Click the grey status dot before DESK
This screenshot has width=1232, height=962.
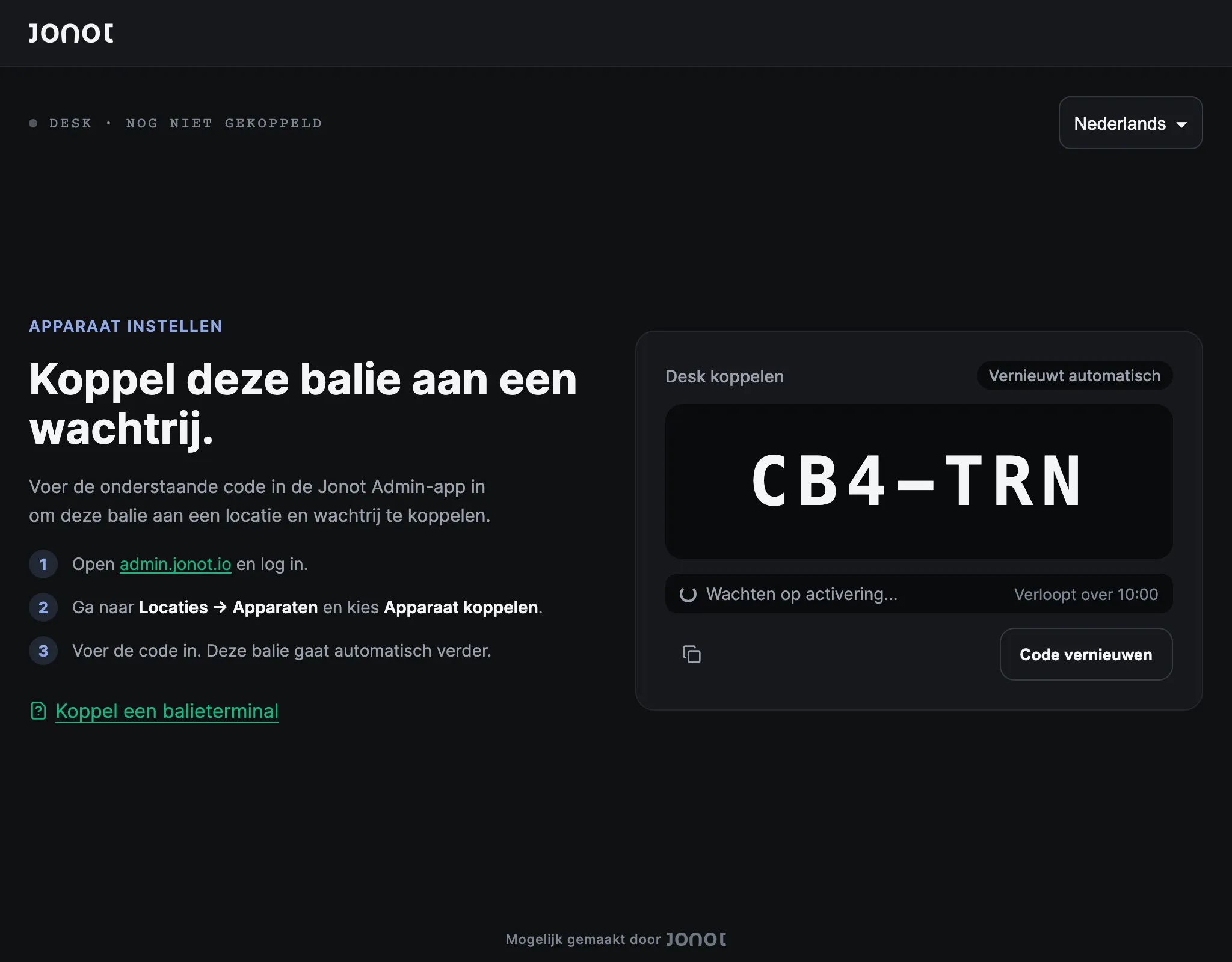tap(33, 123)
